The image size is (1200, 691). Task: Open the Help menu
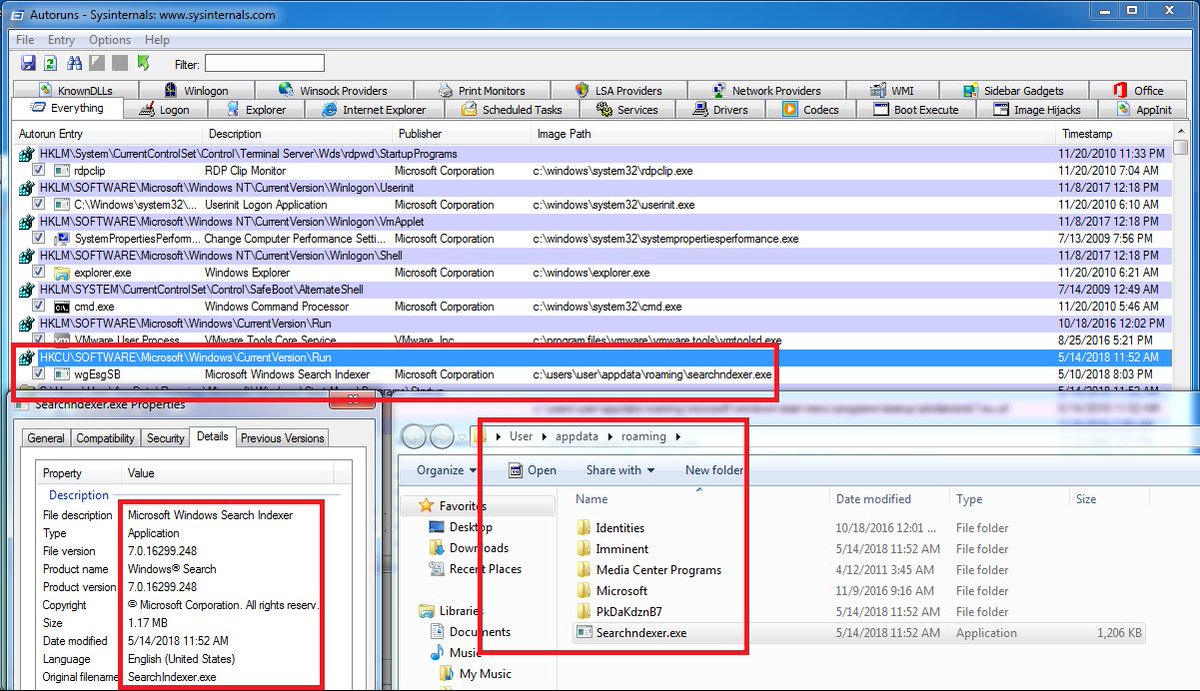click(157, 40)
